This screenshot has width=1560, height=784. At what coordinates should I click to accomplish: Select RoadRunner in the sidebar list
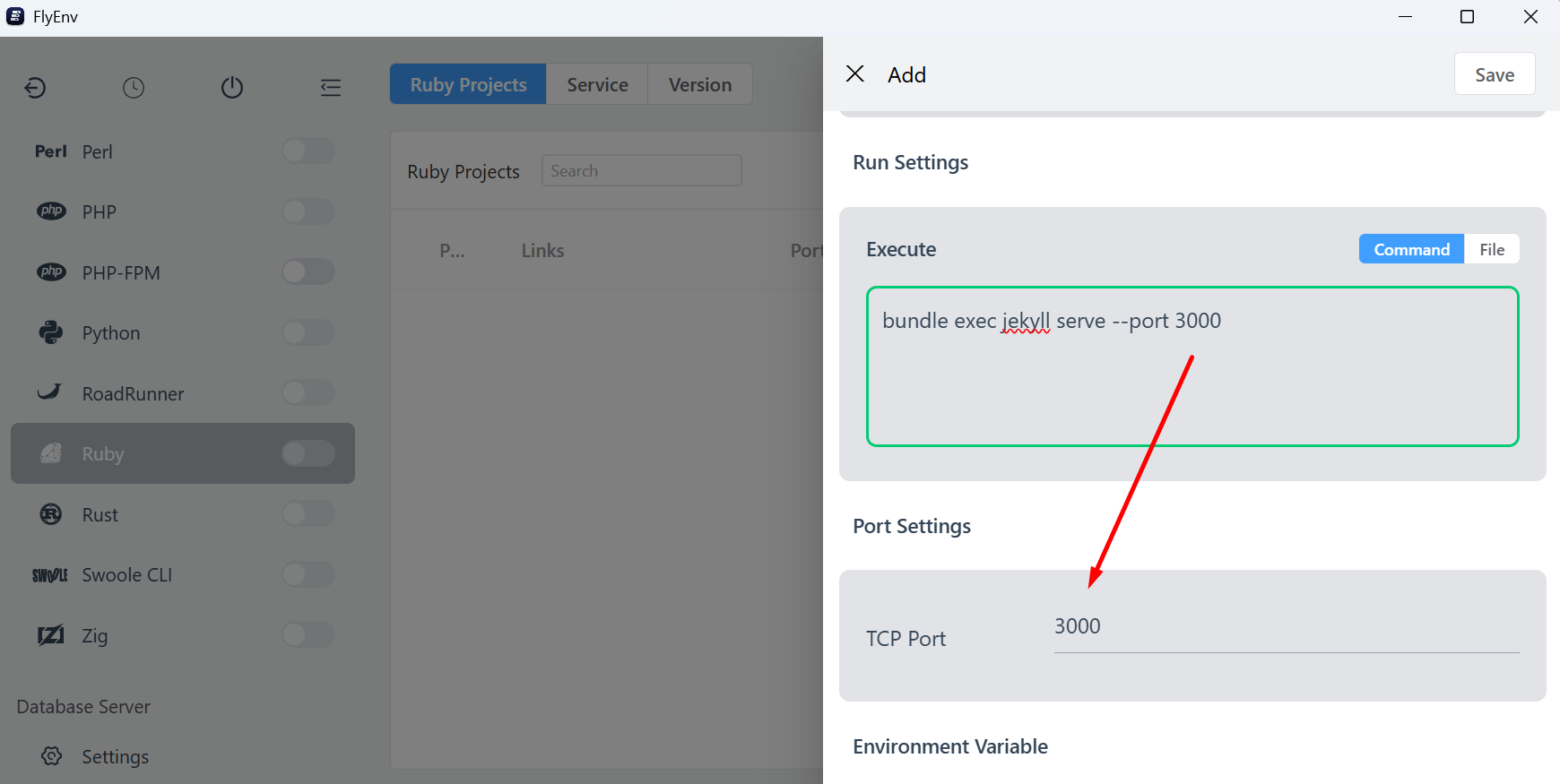(x=183, y=393)
